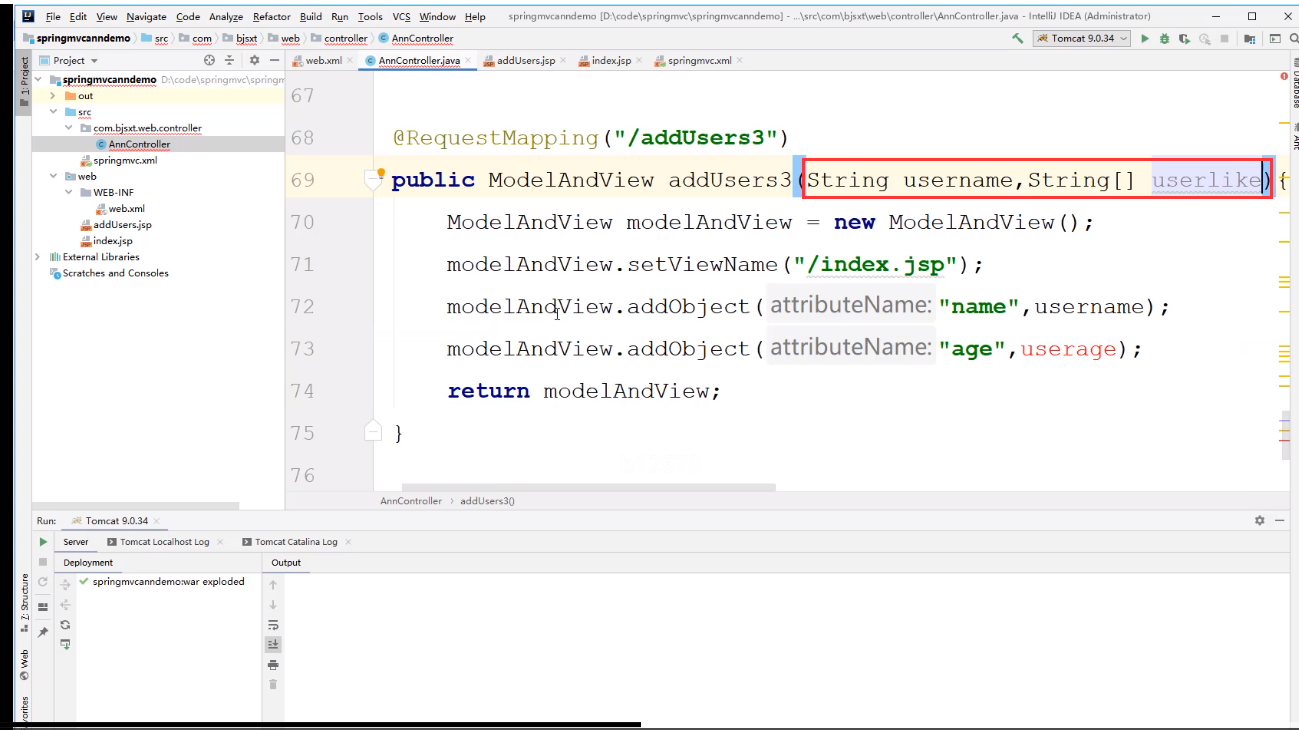Expand the out folder
Image resolution: width=1299 pixels, height=730 pixels.
[53, 96]
